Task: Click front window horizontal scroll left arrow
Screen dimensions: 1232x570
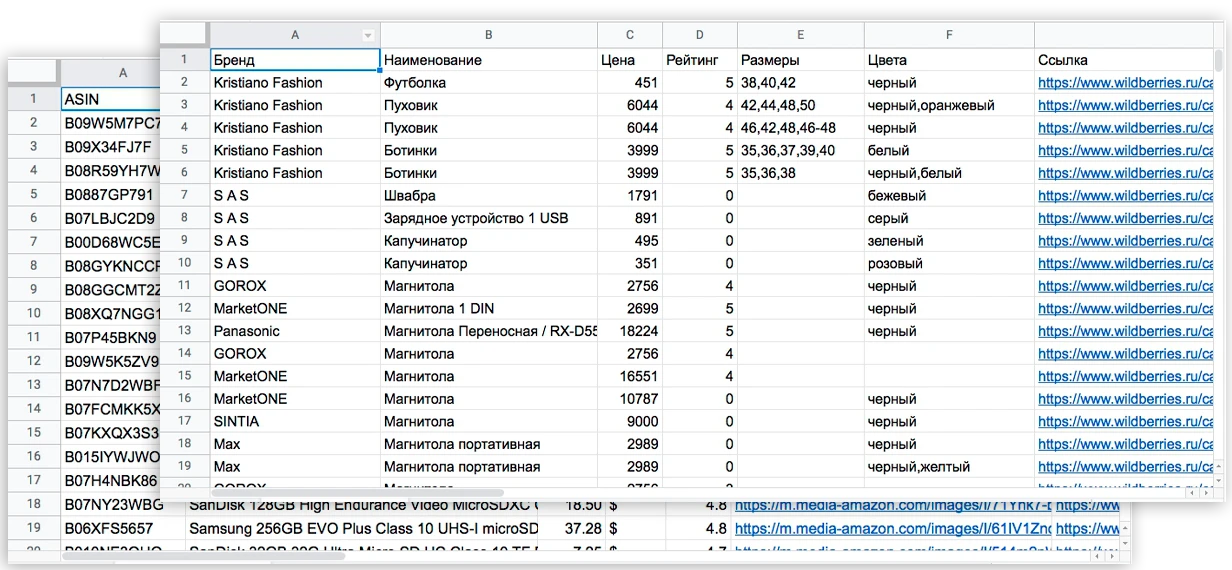Action: coord(1191,492)
